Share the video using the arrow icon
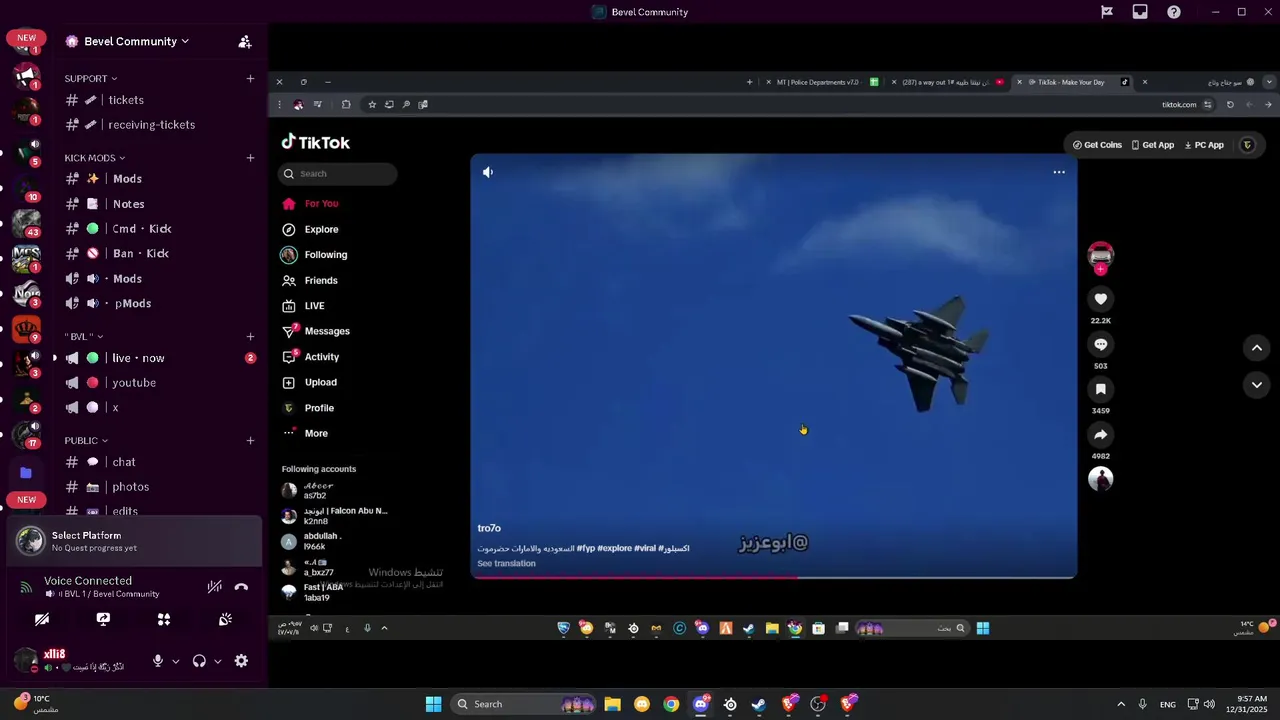1280x720 pixels. [1101, 434]
